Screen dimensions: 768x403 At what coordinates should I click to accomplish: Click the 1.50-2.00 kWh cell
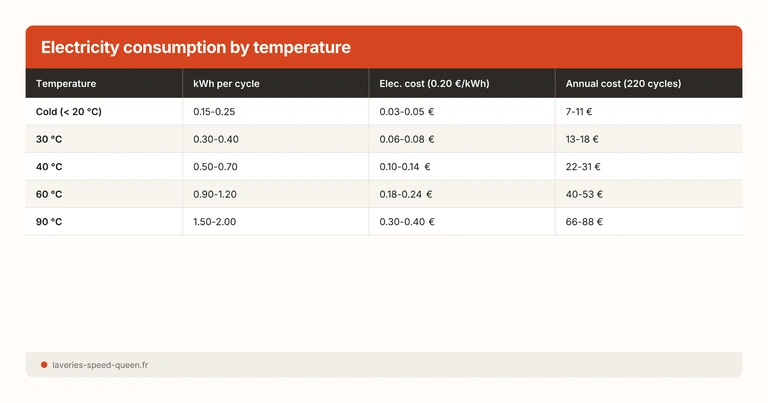pyautogui.click(x=215, y=222)
